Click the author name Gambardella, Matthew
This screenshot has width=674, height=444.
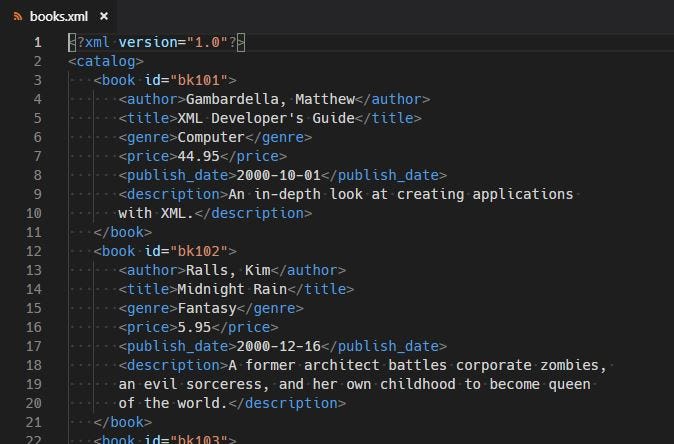[270, 99]
